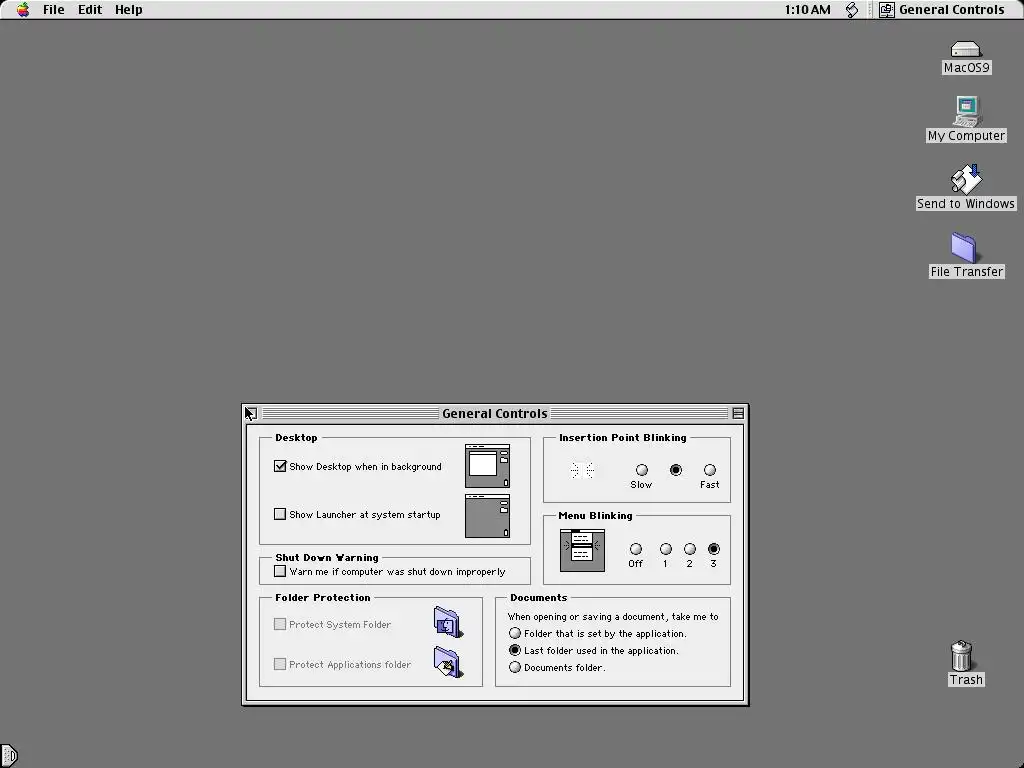This screenshot has width=1024, height=768.
Task: Open the Help menu
Action: click(x=129, y=10)
